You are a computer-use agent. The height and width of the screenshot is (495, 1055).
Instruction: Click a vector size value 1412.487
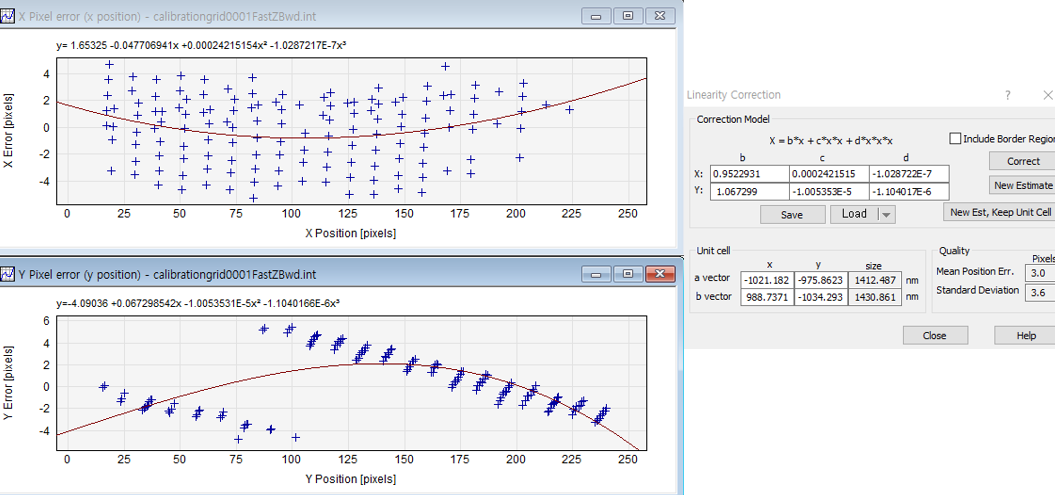[875, 279]
